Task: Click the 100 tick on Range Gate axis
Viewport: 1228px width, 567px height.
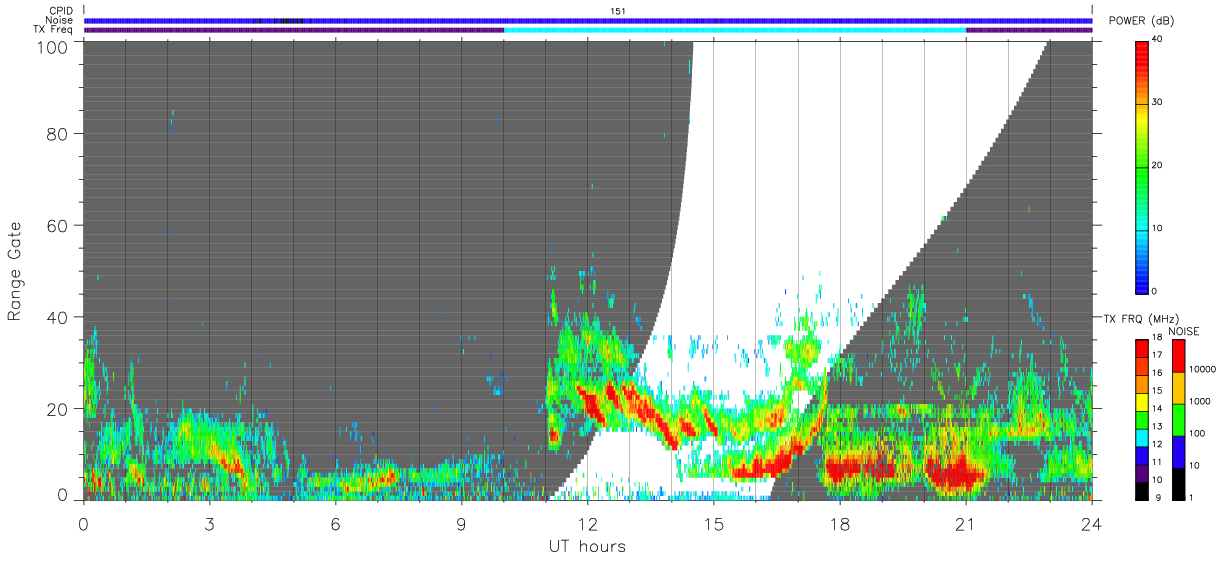Action: pos(53,46)
